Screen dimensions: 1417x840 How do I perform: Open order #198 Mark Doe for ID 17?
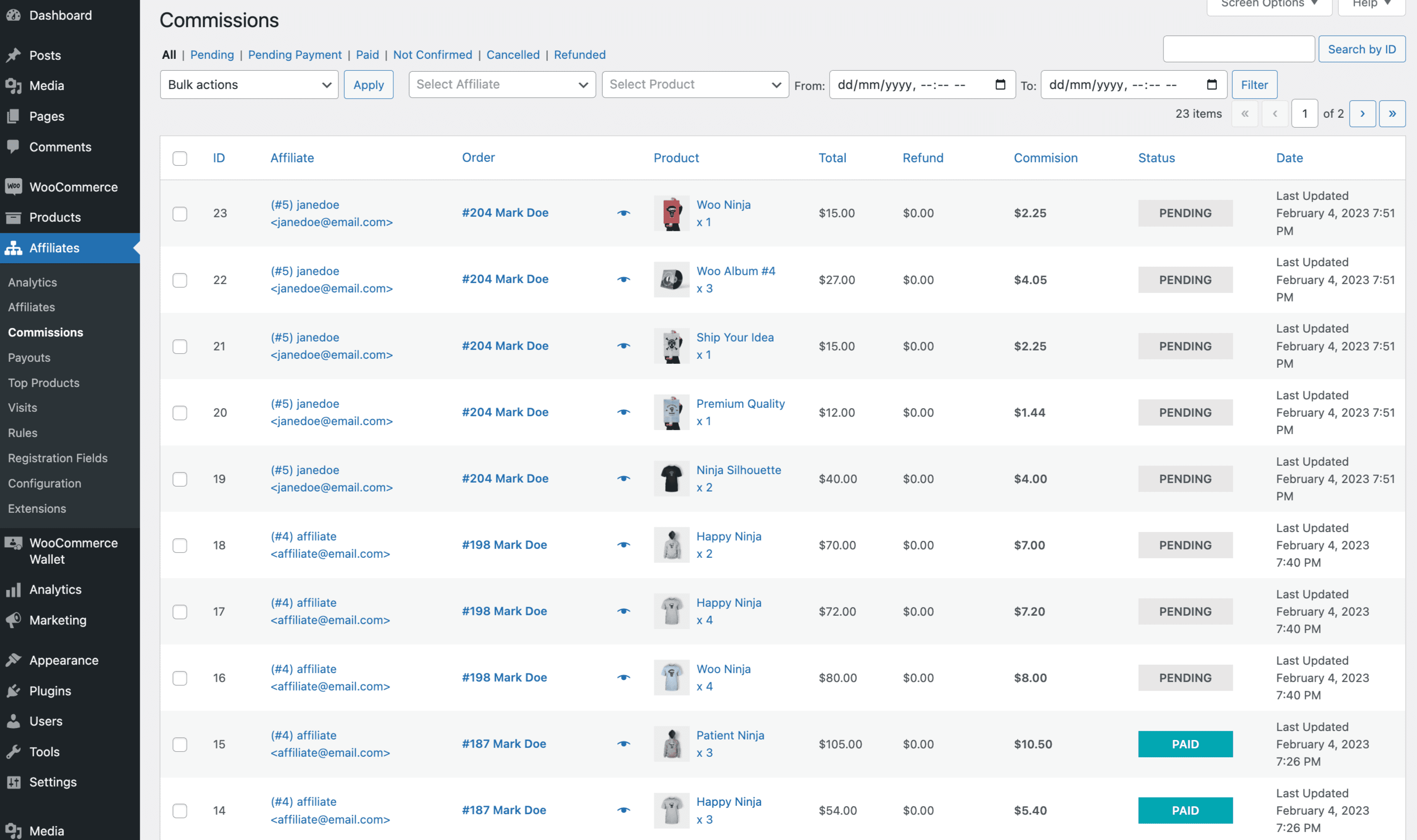click(504, 611)
